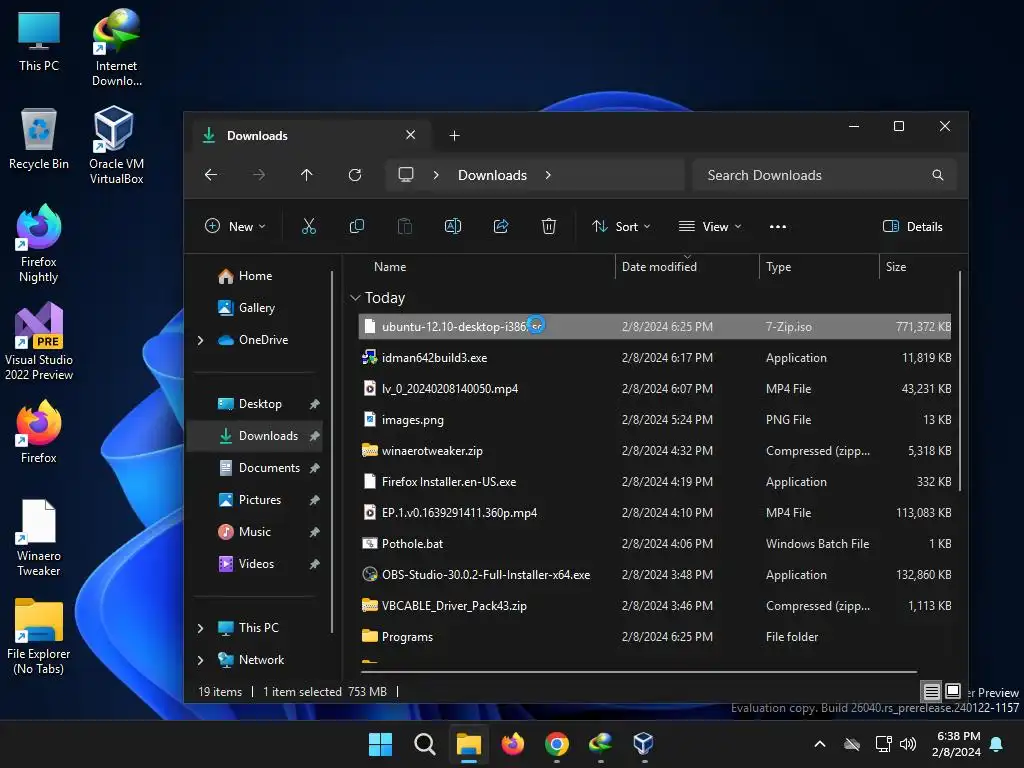Image resolution: width=1024 pixels, height=768 pixels.
Task: Click the Rename icon in toolbar
Action: (453, 227)
